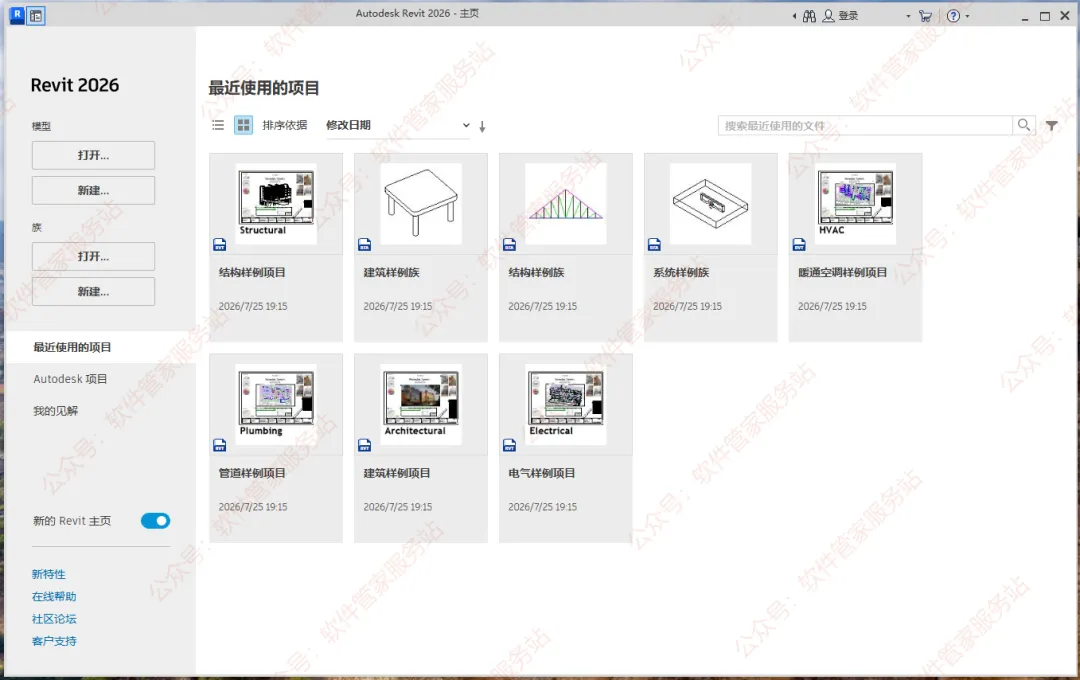Screen dimensions: 1080x680
Task: Open HVAC sample project thumbnail
Action: tap(855, 203)
